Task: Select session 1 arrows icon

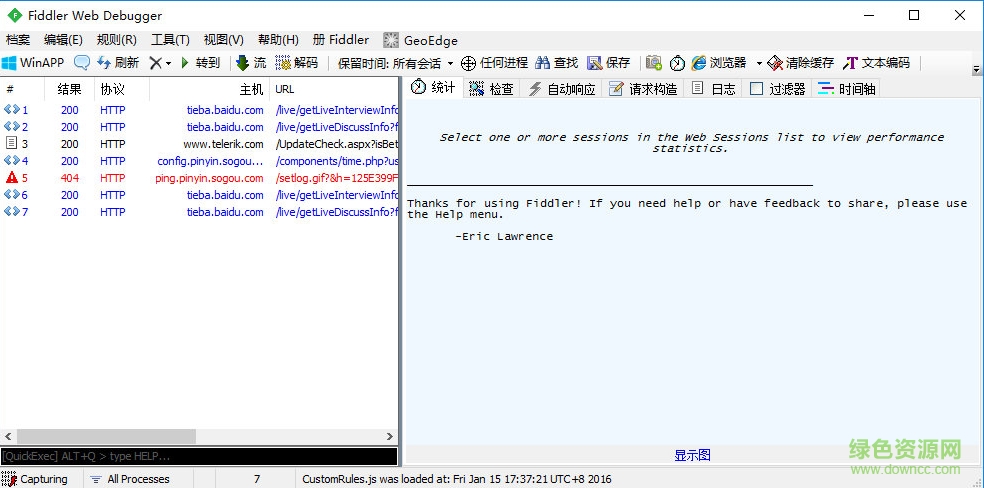Action: click(12, 110)
